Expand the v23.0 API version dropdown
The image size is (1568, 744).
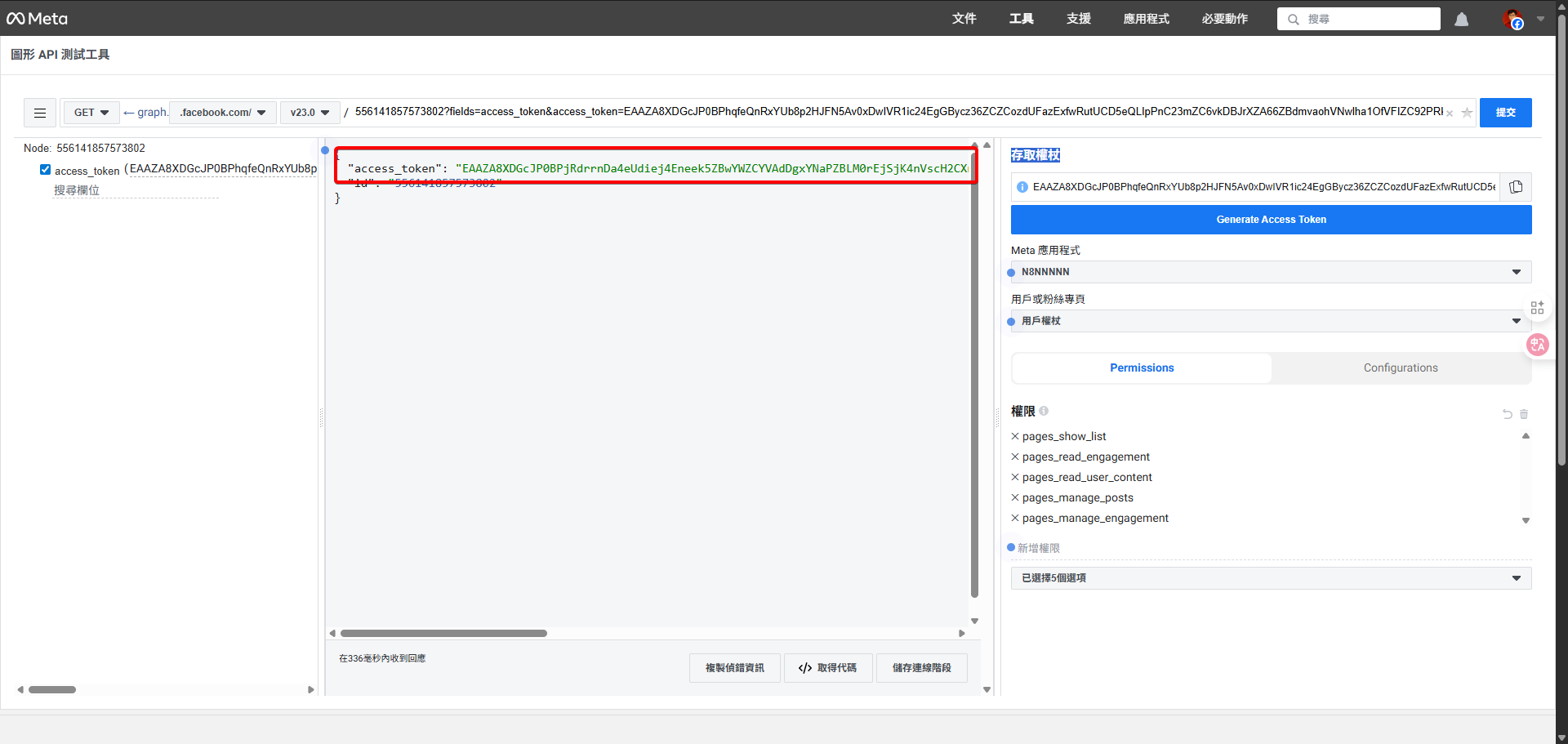[310, 113]
